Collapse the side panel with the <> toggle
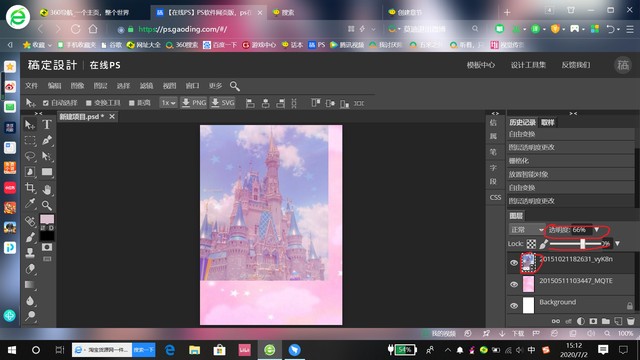 tap(495, 113)
